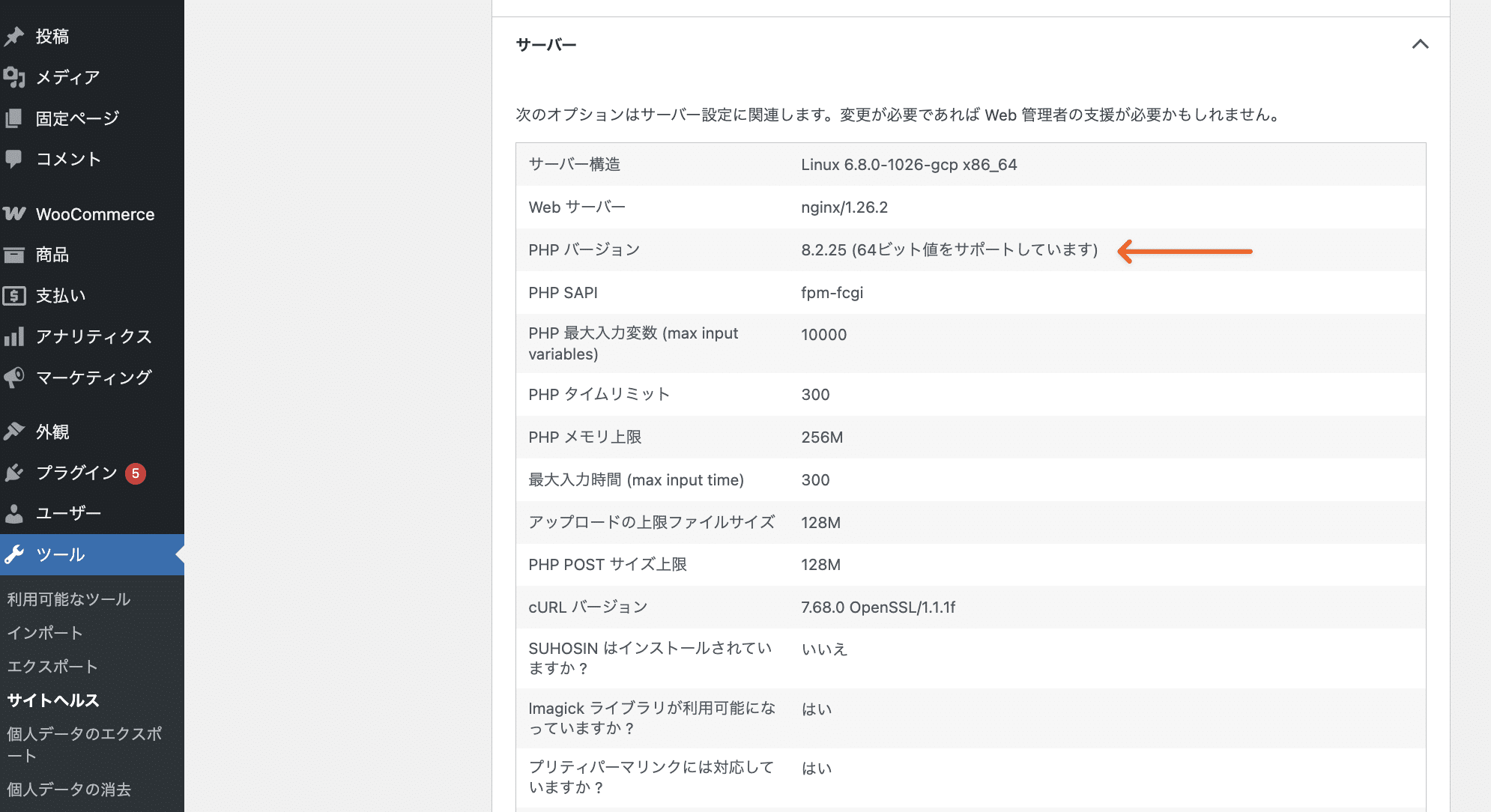Click the bar chart icon for アナリティクス

(x=14, y=337)
